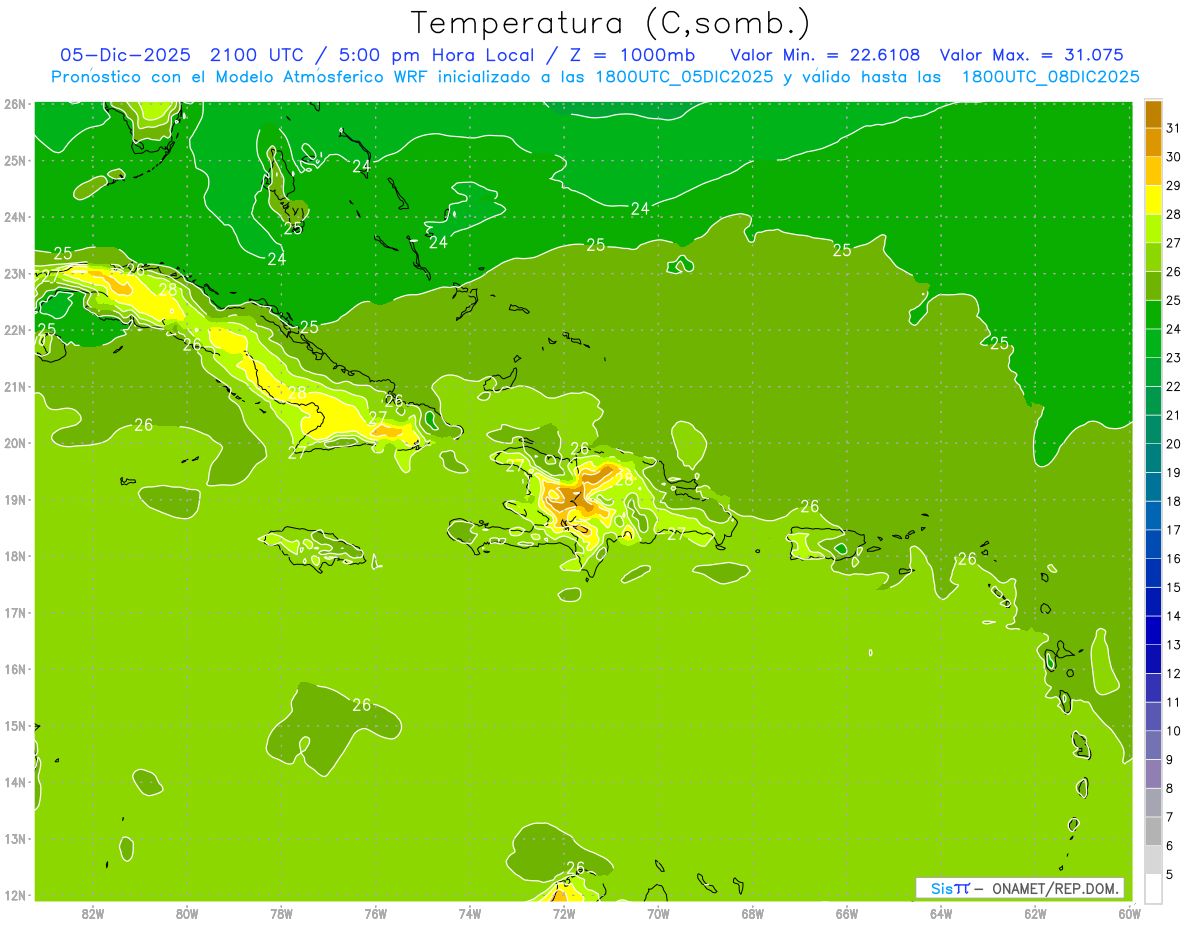This screenshot has height=927, width=1200.
Task: Click the '19N' latitude axis label
Action: (x=14, y=500)
